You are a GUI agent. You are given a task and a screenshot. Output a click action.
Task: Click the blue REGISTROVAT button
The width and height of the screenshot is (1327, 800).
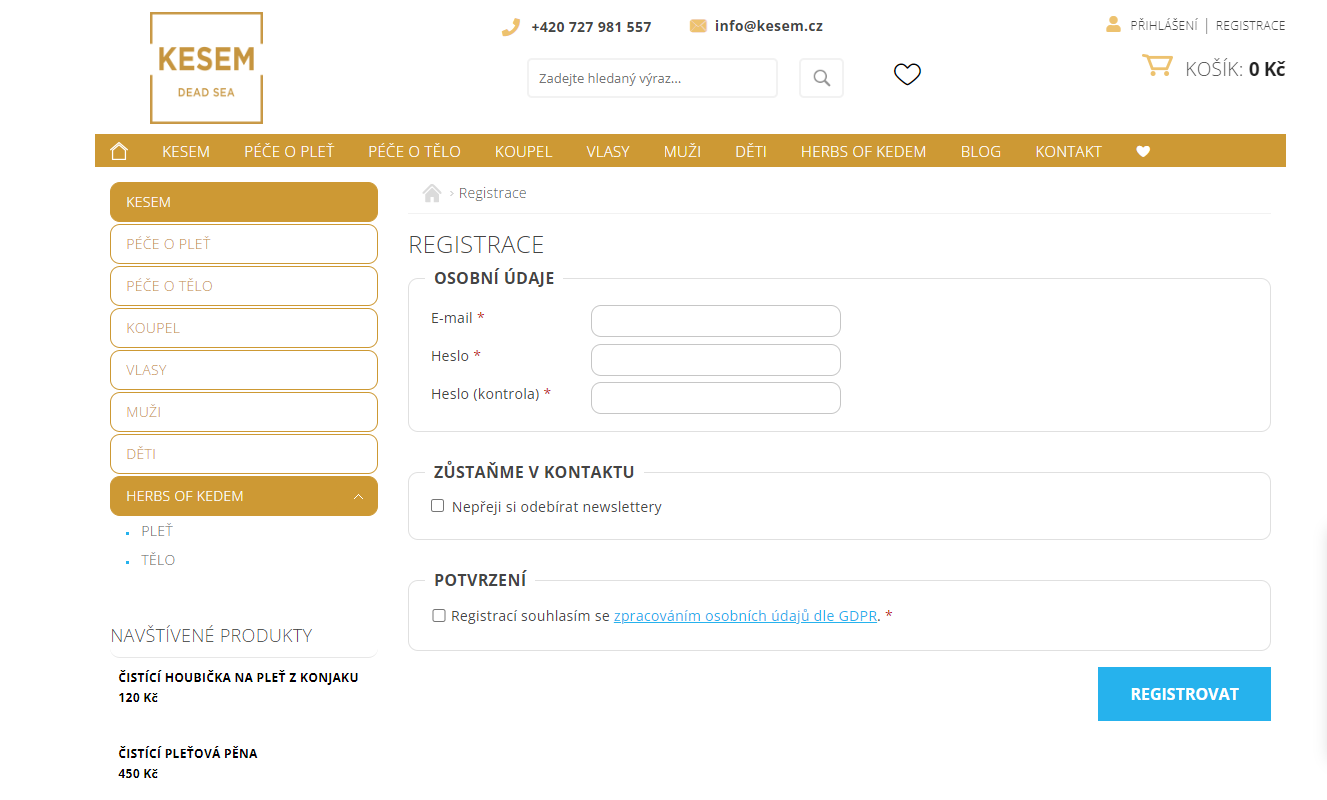click(1184, 694)
